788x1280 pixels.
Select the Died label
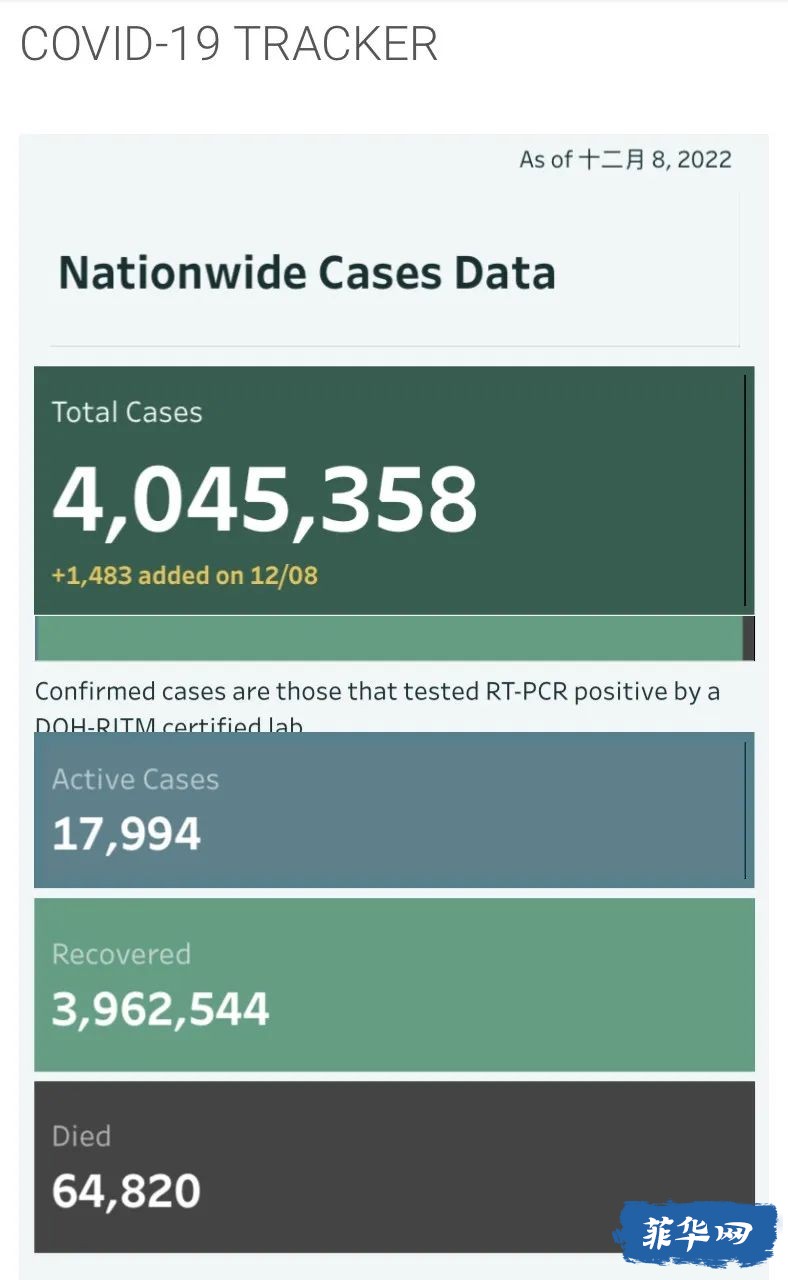[81, 1136]
